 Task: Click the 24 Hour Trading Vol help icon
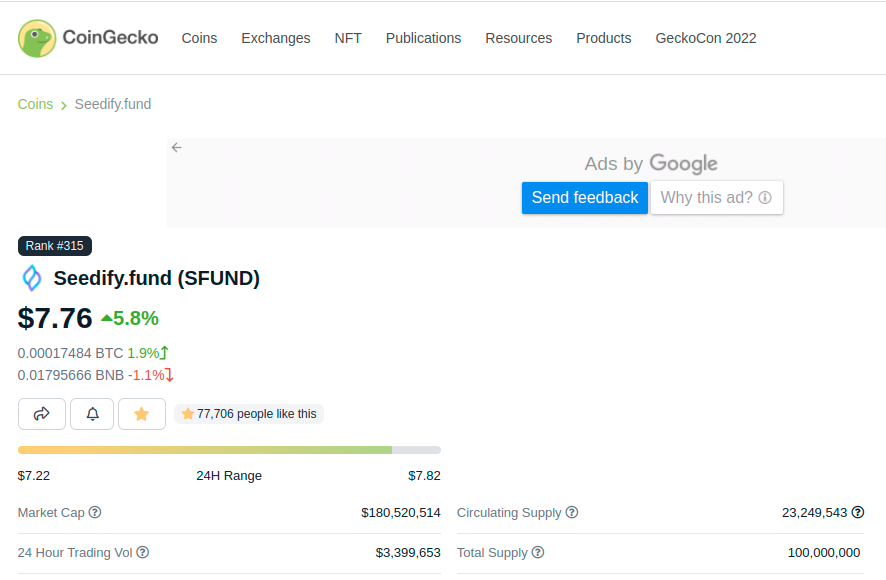(143, 552)
